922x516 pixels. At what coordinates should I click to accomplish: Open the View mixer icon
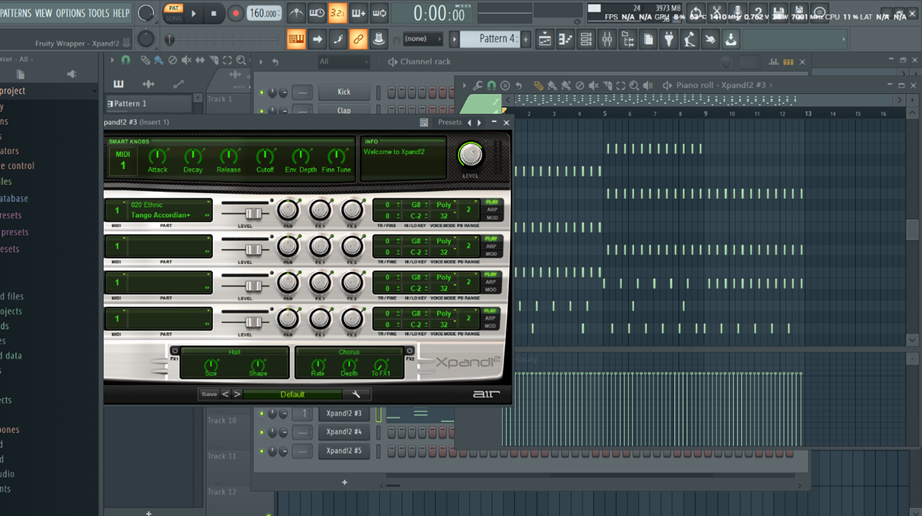point(607,39)
